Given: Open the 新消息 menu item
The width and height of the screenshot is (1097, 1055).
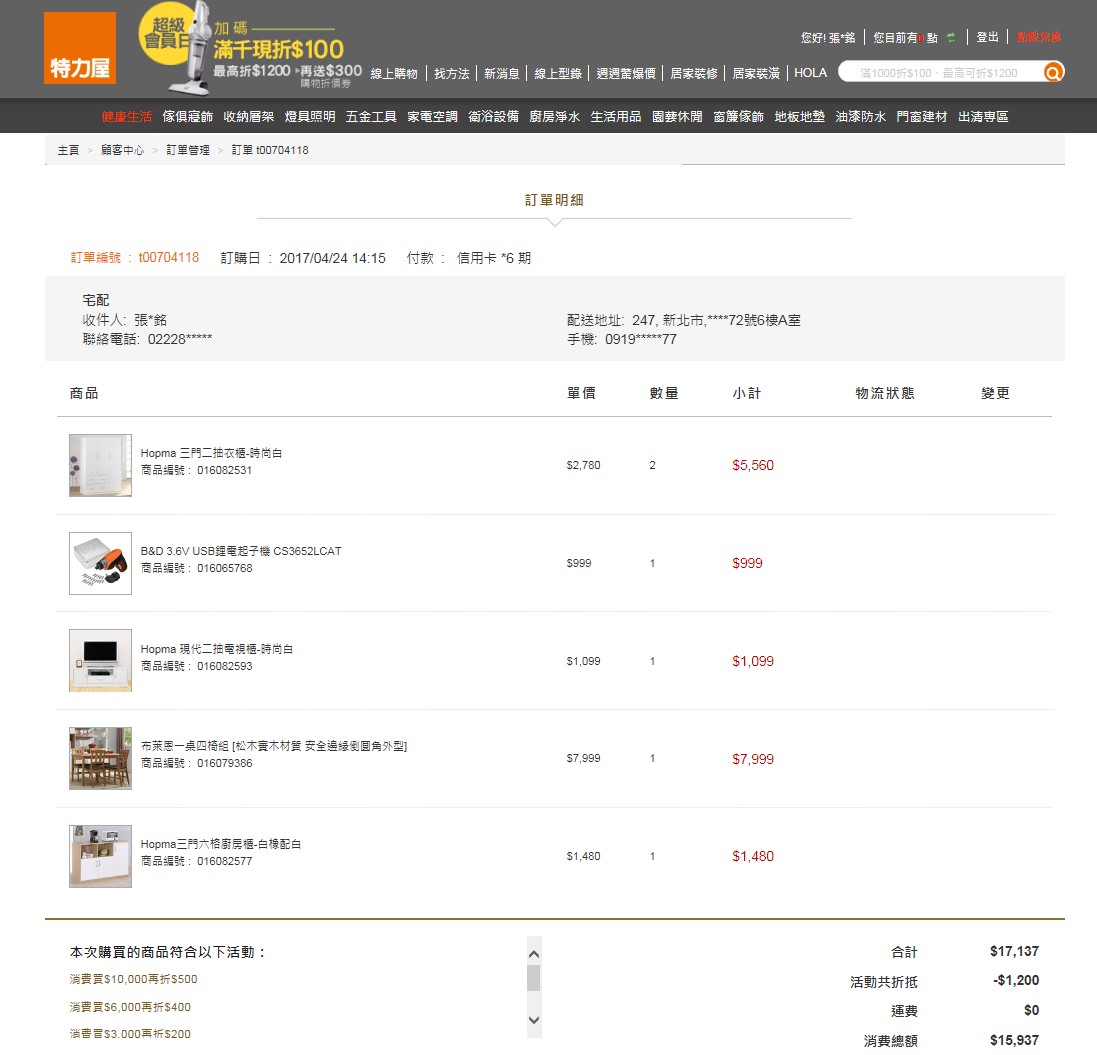Looking at the screenshot, I should (502, 73).
